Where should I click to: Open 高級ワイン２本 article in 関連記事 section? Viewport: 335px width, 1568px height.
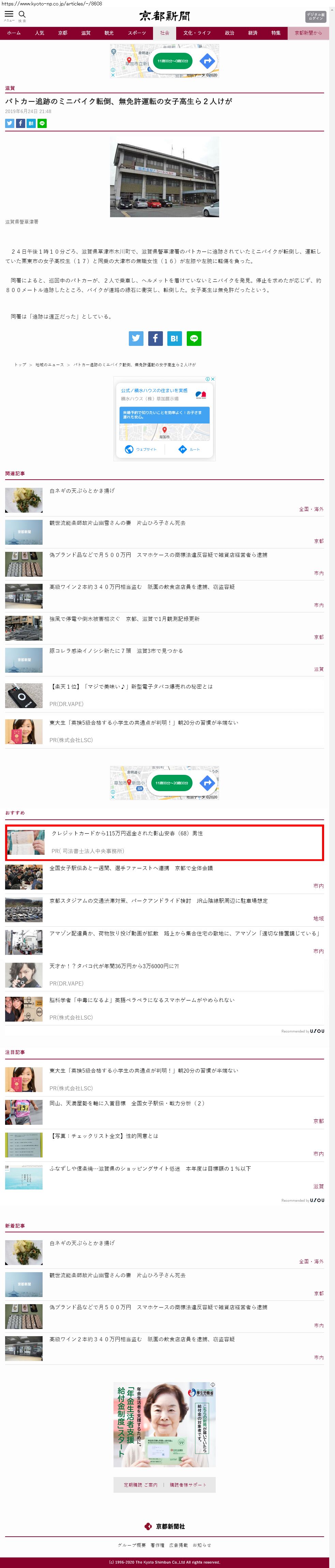[142, 587]
